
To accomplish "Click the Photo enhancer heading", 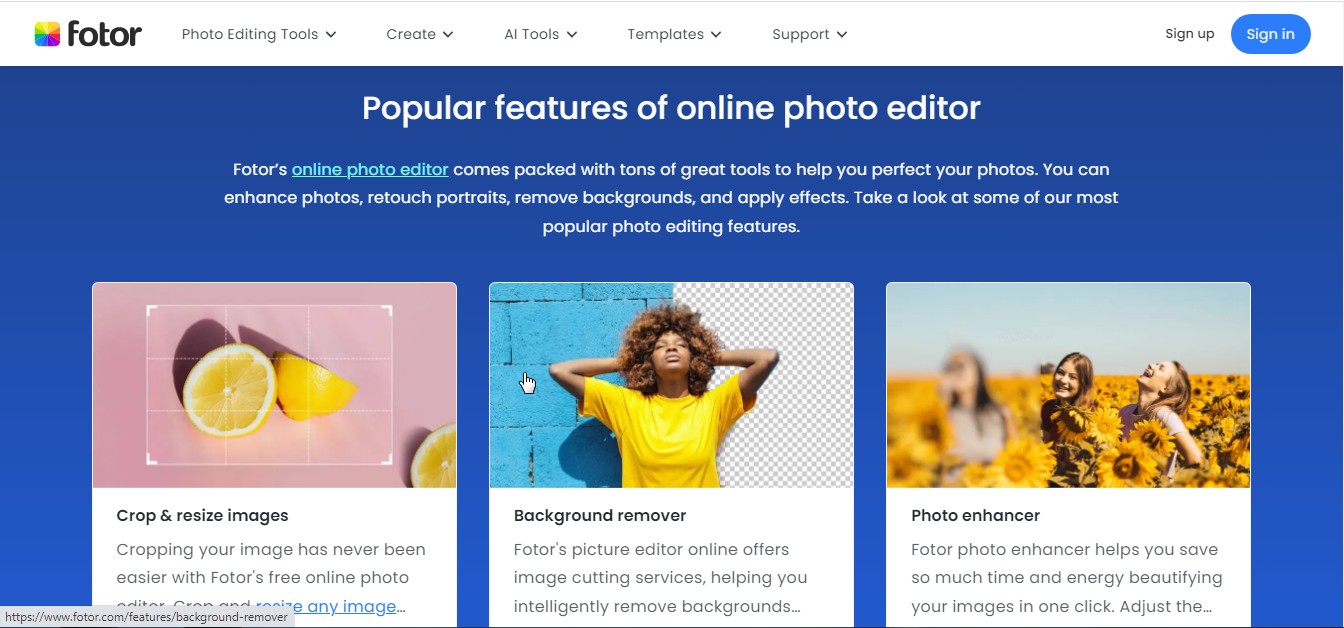I will 976,516.
